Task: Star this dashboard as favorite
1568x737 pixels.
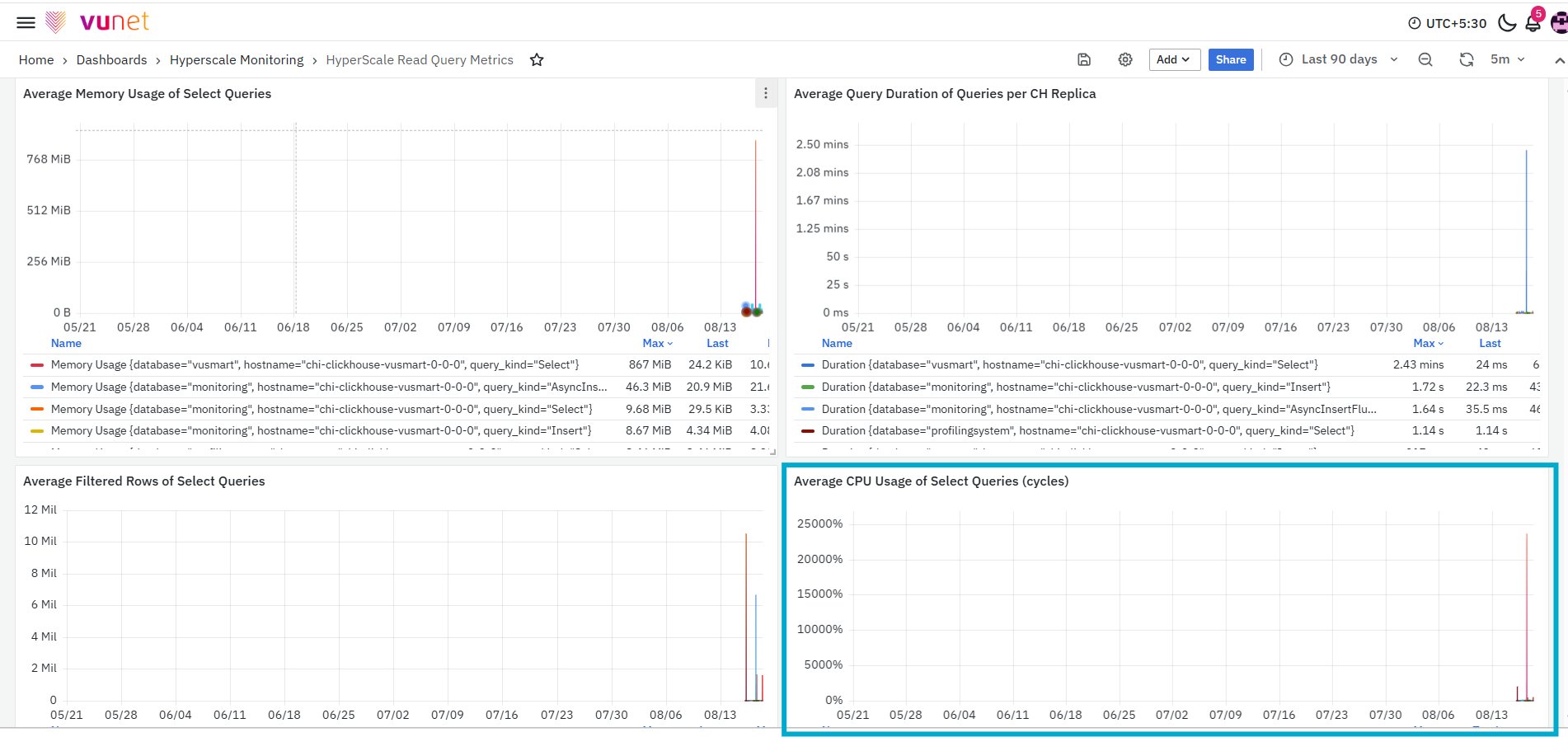Action: point(537,59)
